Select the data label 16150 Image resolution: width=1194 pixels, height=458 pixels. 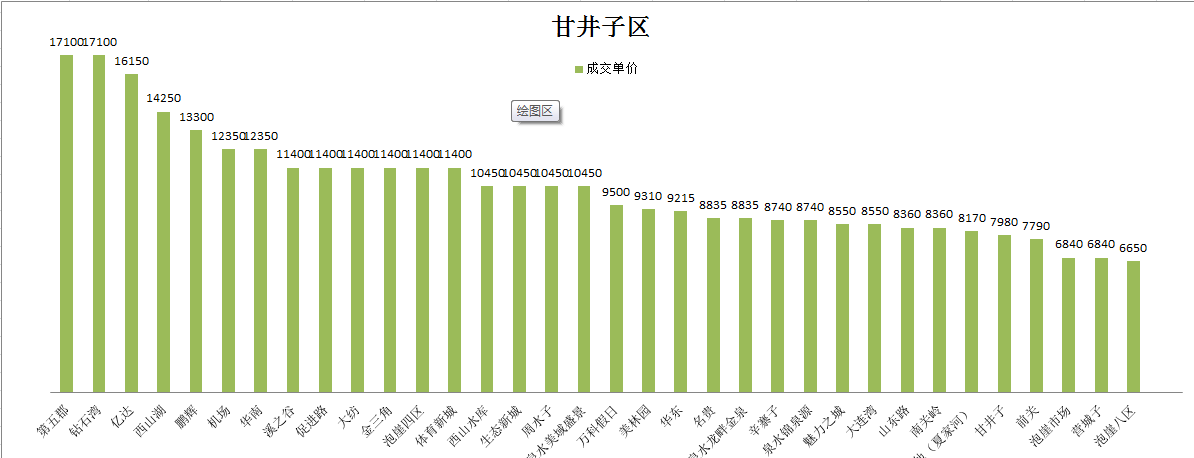[131, 61]
